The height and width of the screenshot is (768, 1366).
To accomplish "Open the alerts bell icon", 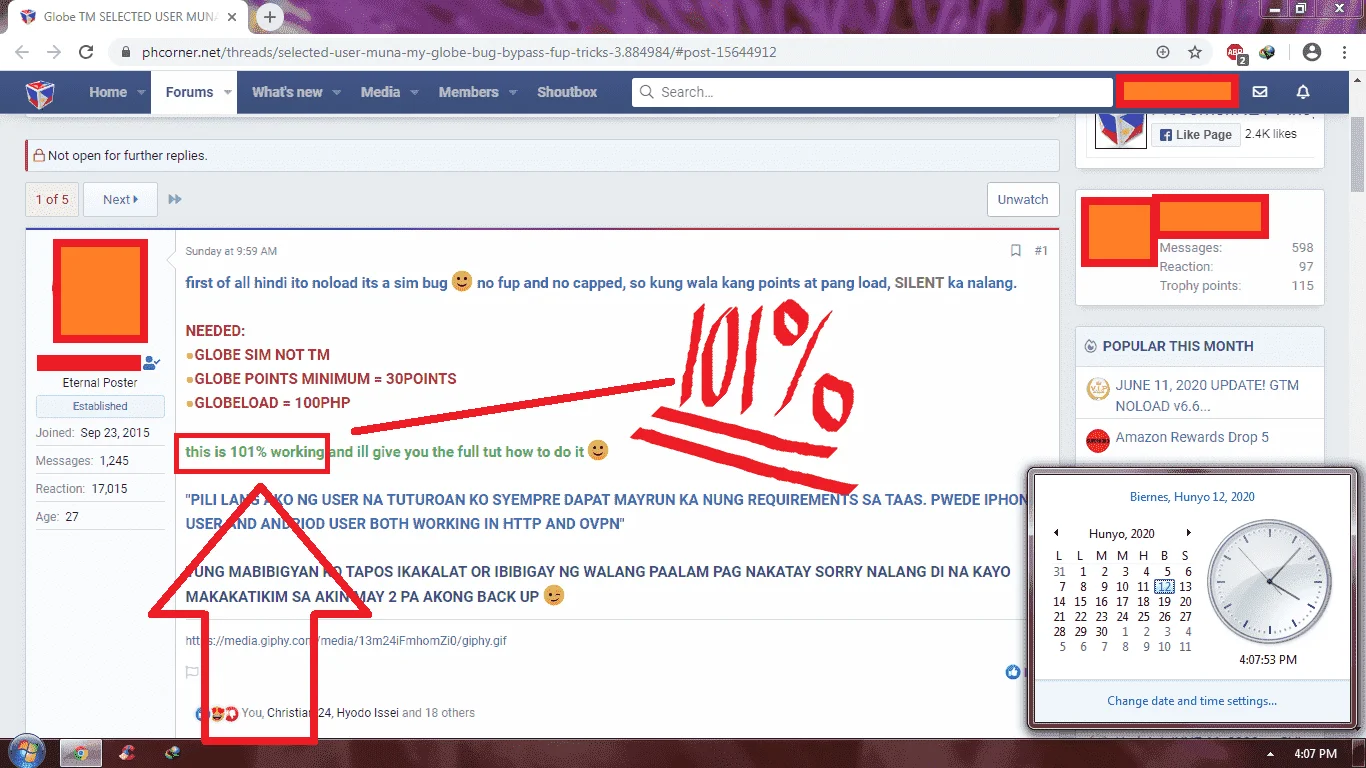I will [x=1303, y=92].
